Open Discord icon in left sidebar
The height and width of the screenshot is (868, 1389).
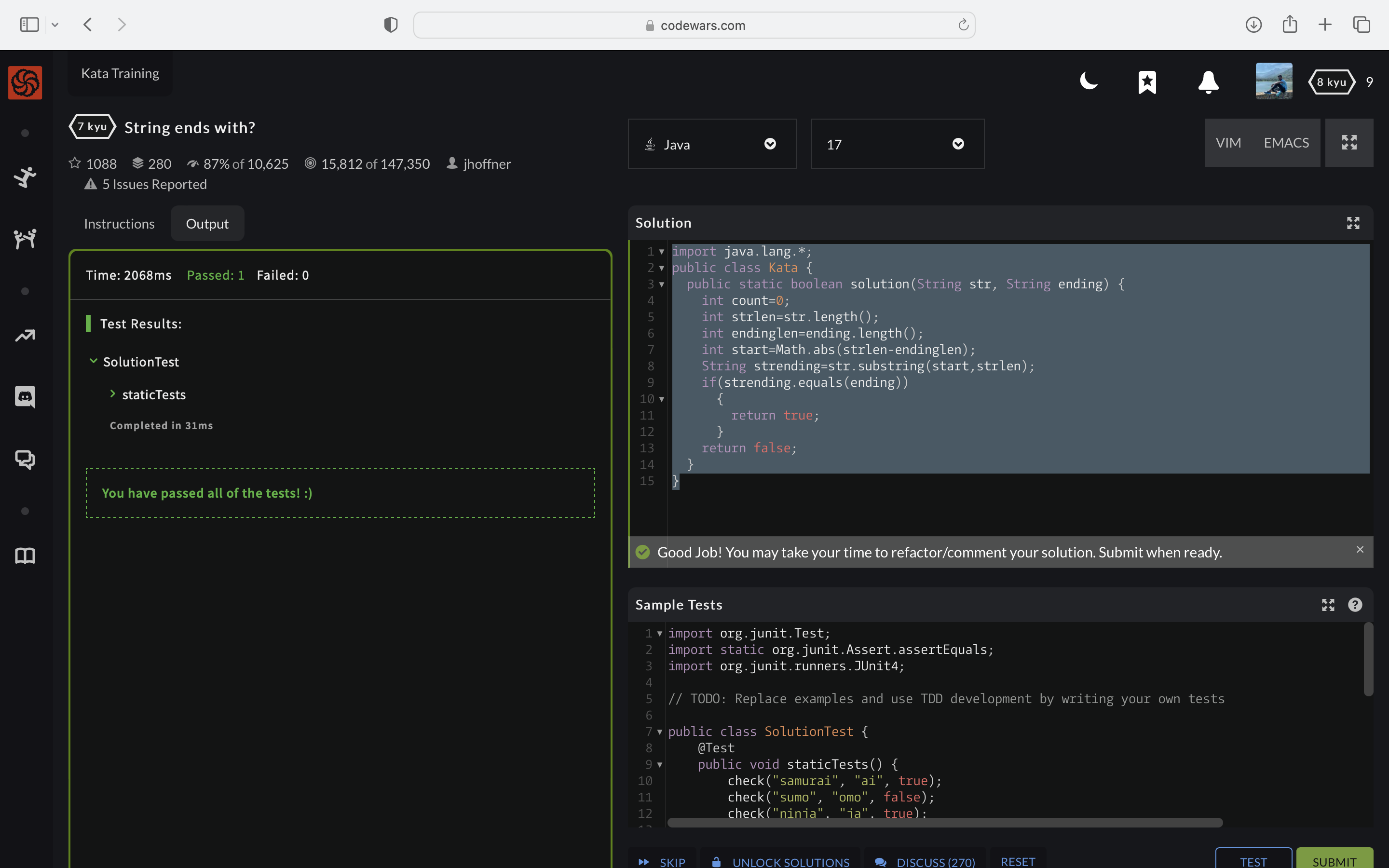25,396
